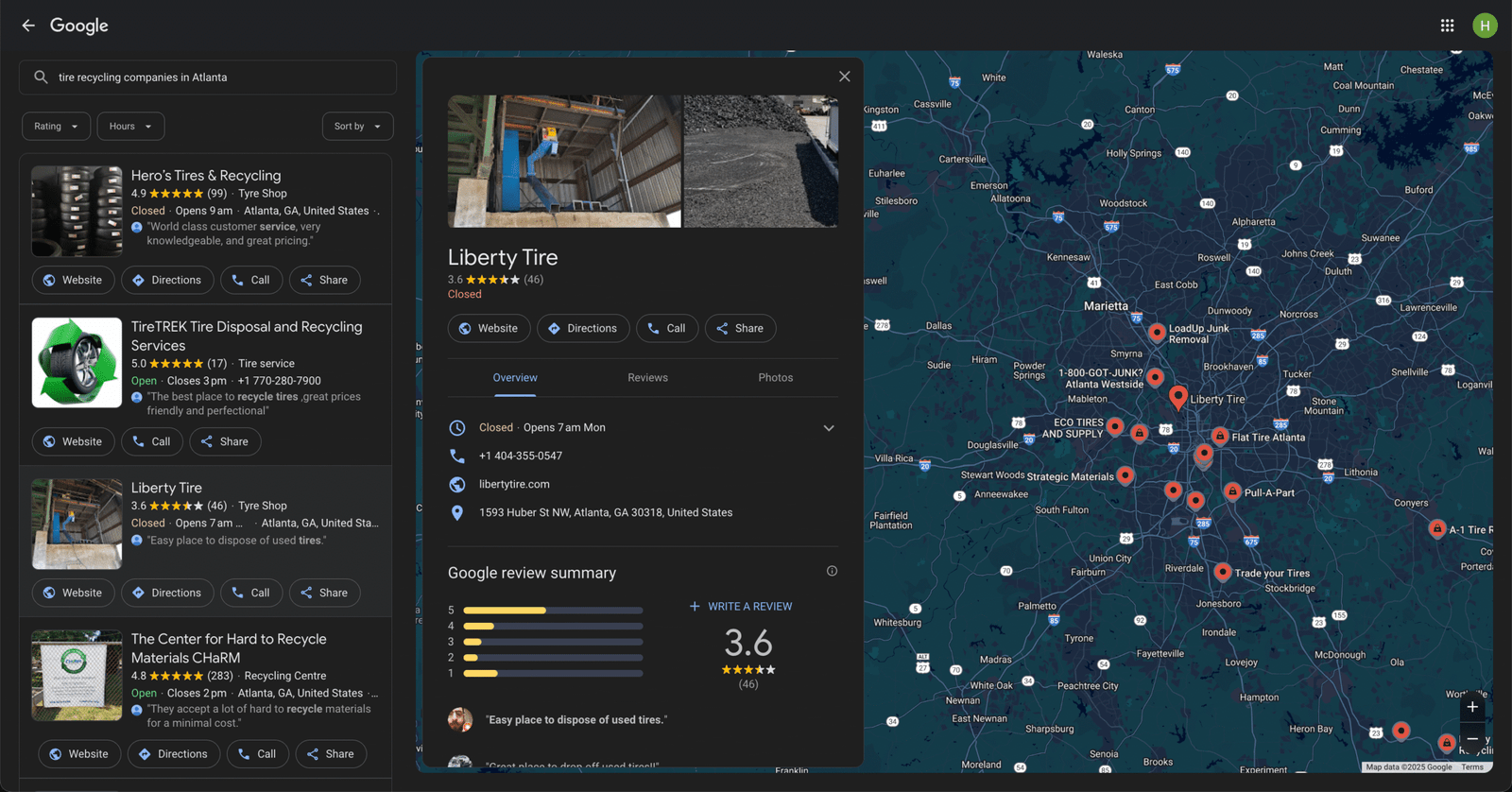This screenshot has width=1512, height=792.
Task: Get Directions to CHaRM recycling centre
Action: tap(173, 753)
